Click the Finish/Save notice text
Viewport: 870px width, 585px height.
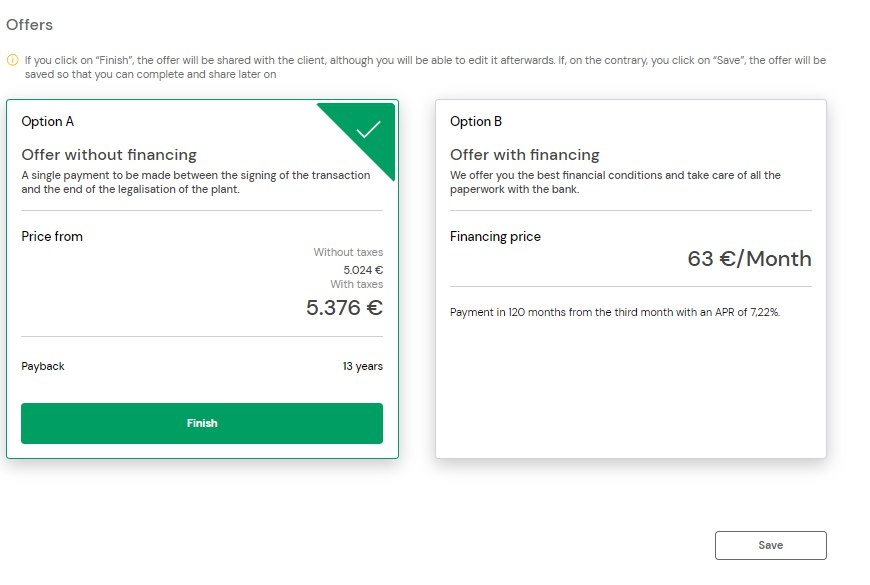click(425, 67)
